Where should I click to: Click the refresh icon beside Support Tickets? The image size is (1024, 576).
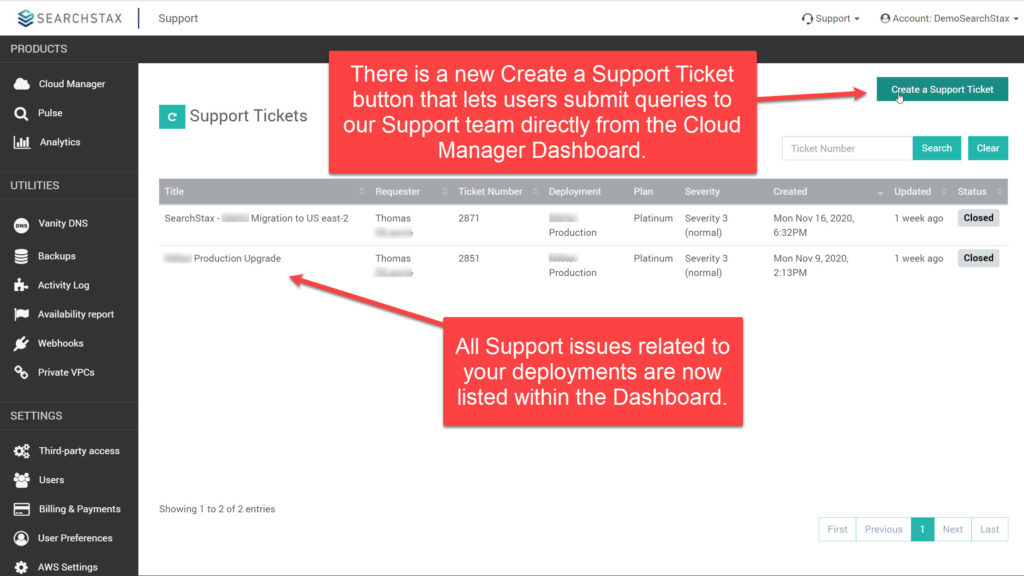coord(172,117)
